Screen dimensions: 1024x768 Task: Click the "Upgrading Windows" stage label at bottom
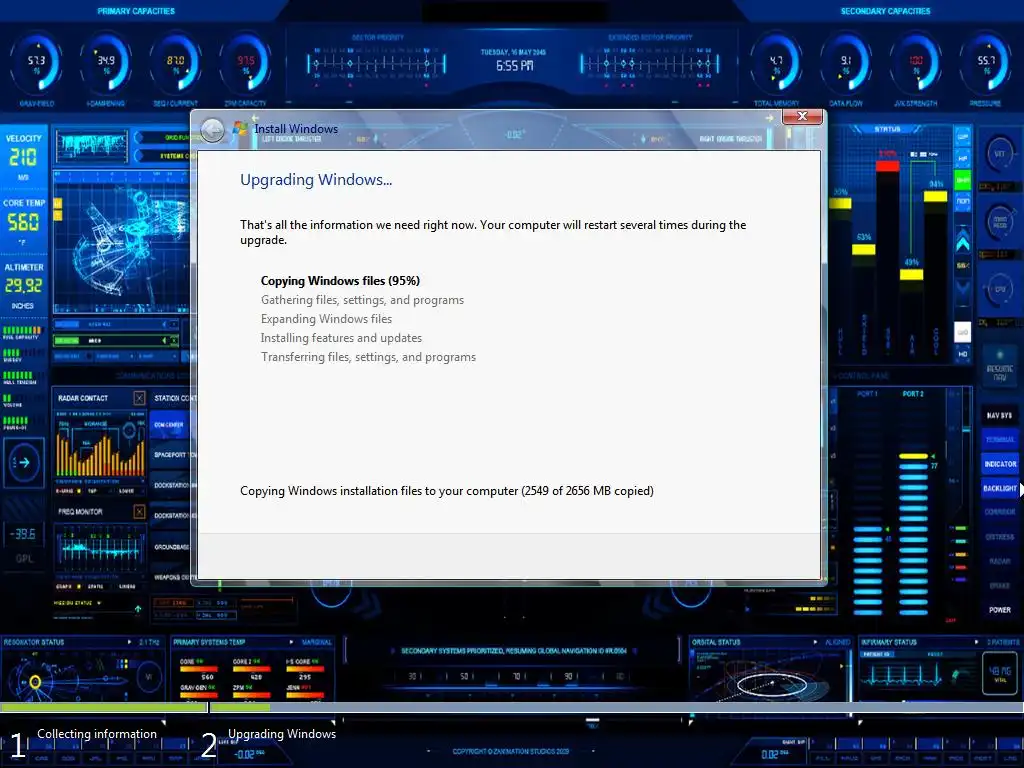pyautogui.click(x=281, y=734)
